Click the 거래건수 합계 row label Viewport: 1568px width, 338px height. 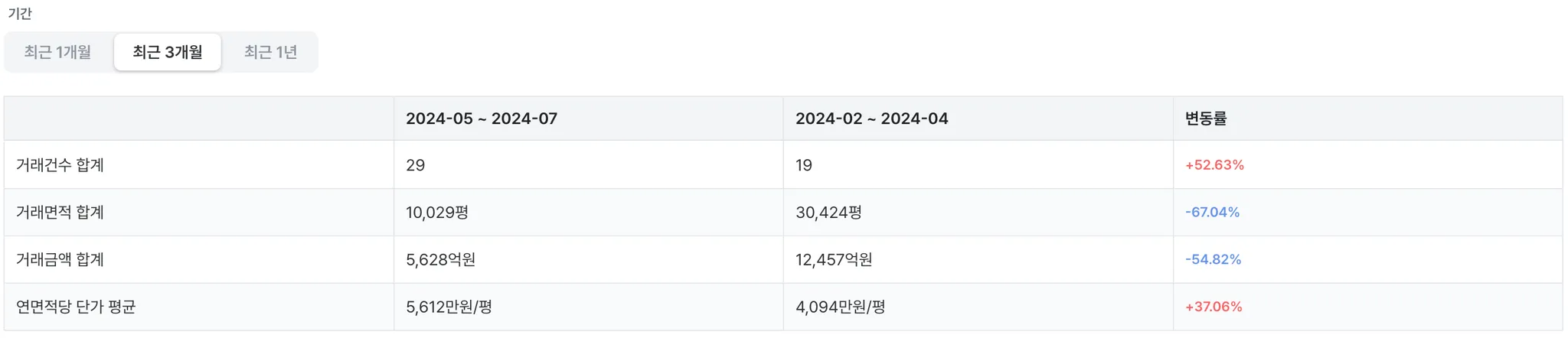[60, 165]
